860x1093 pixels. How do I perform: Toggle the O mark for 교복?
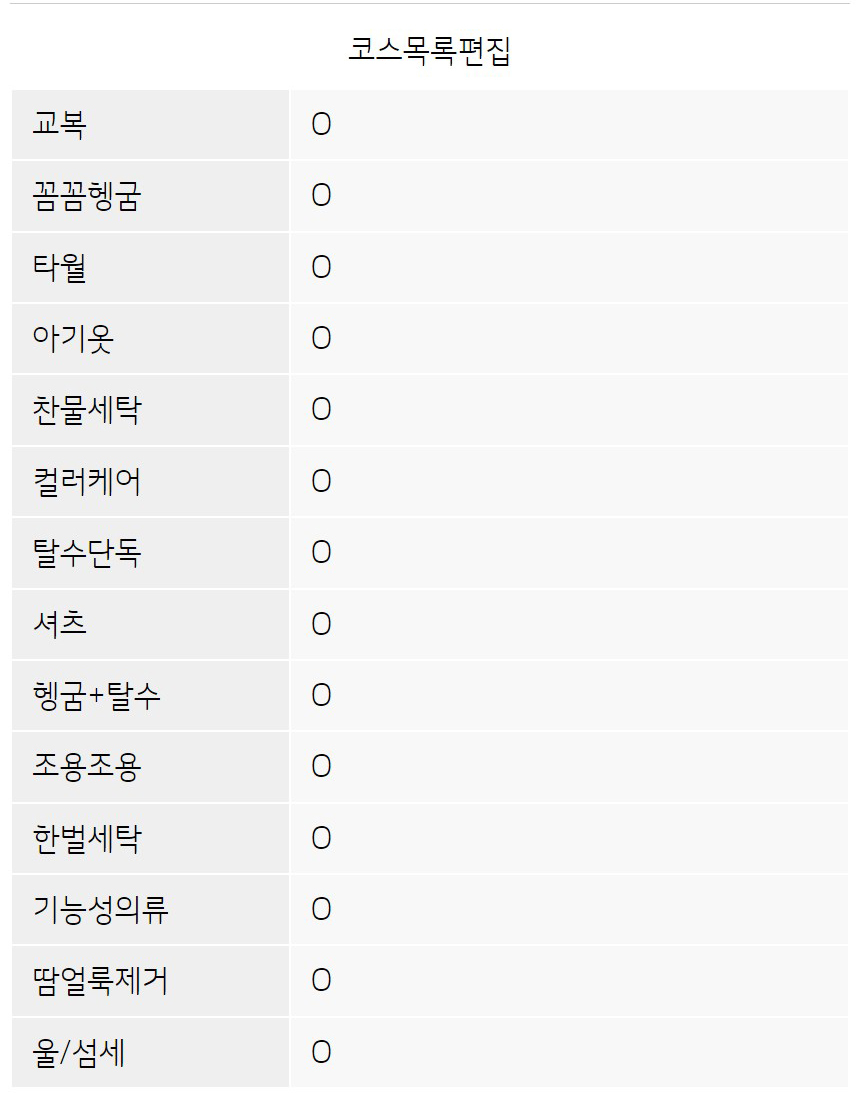321,124
